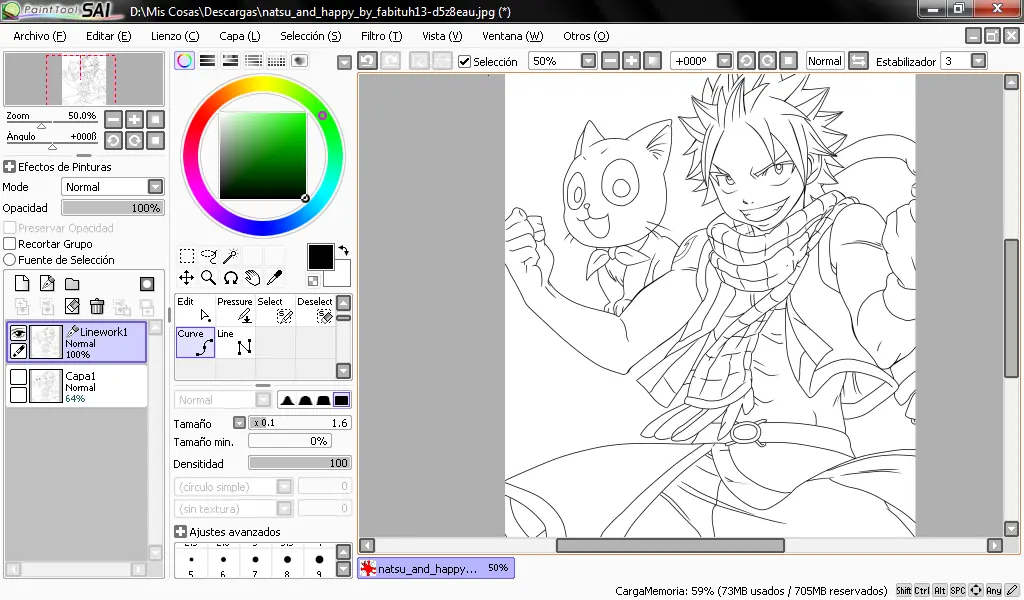Toggle the swatches grid panel
The height and width of the screenshot is (600, 1024).
(276, 61)
